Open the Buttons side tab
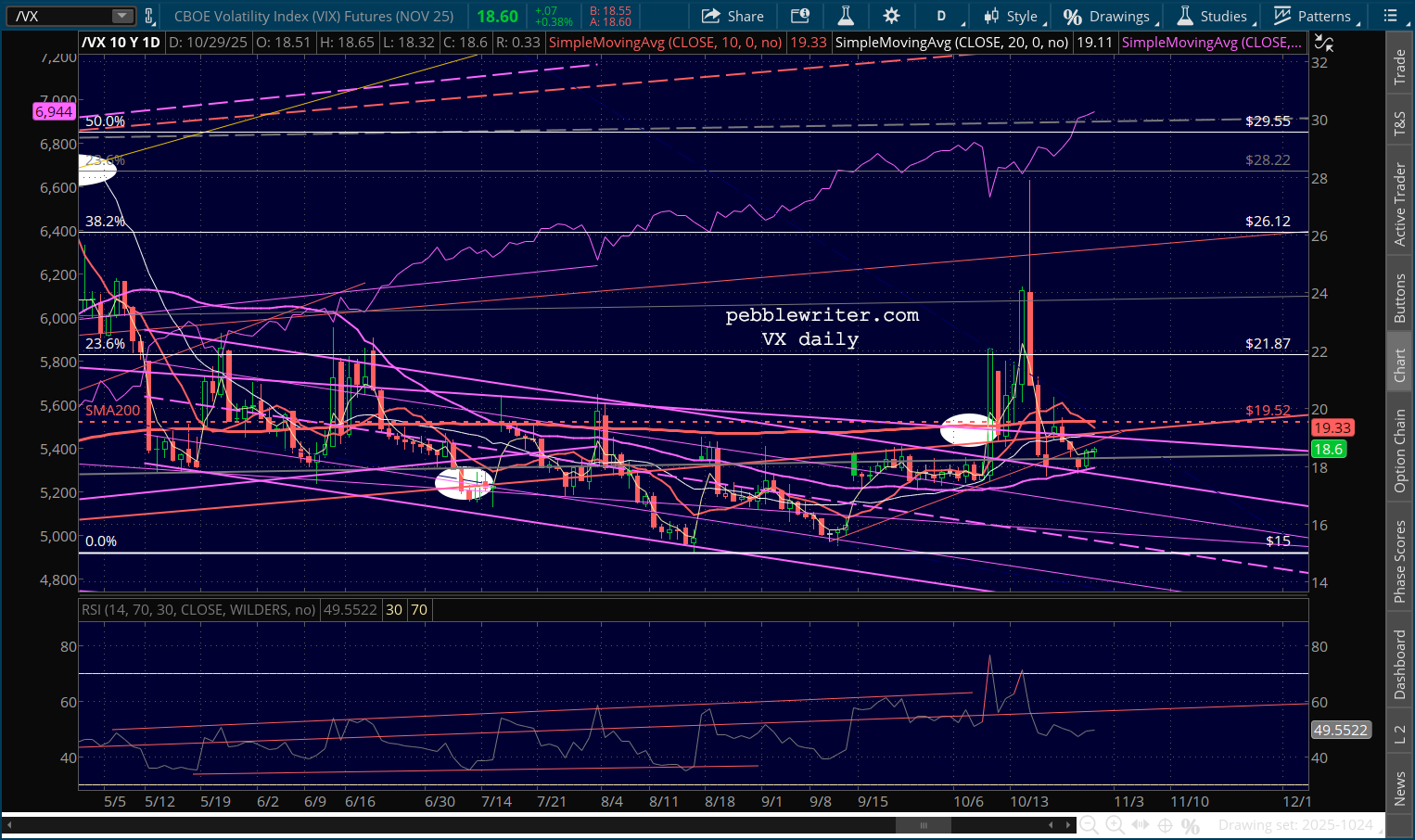 click(1399, 298)
